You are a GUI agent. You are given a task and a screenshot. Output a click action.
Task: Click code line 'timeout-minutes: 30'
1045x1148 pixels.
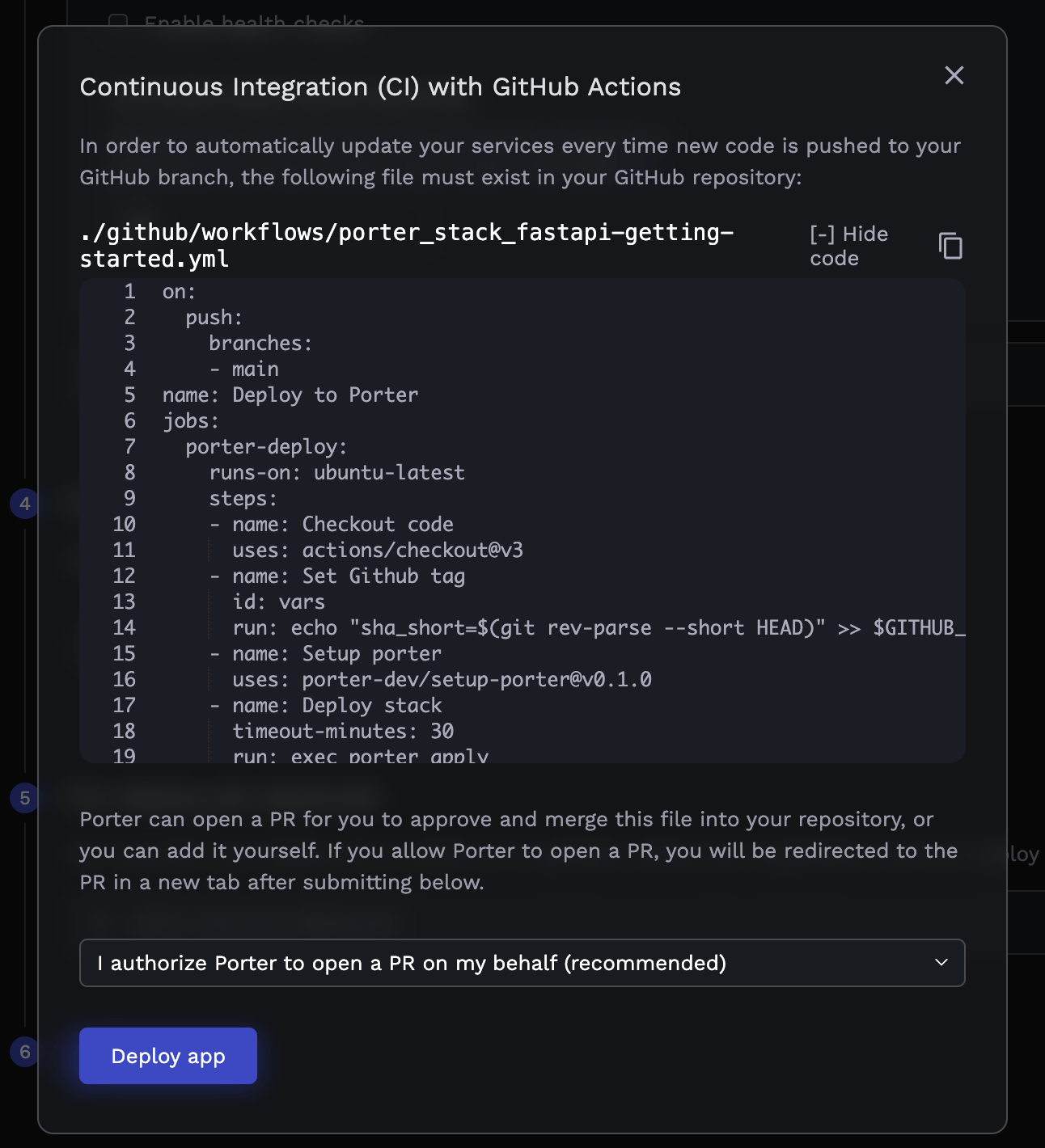point(343,732)
